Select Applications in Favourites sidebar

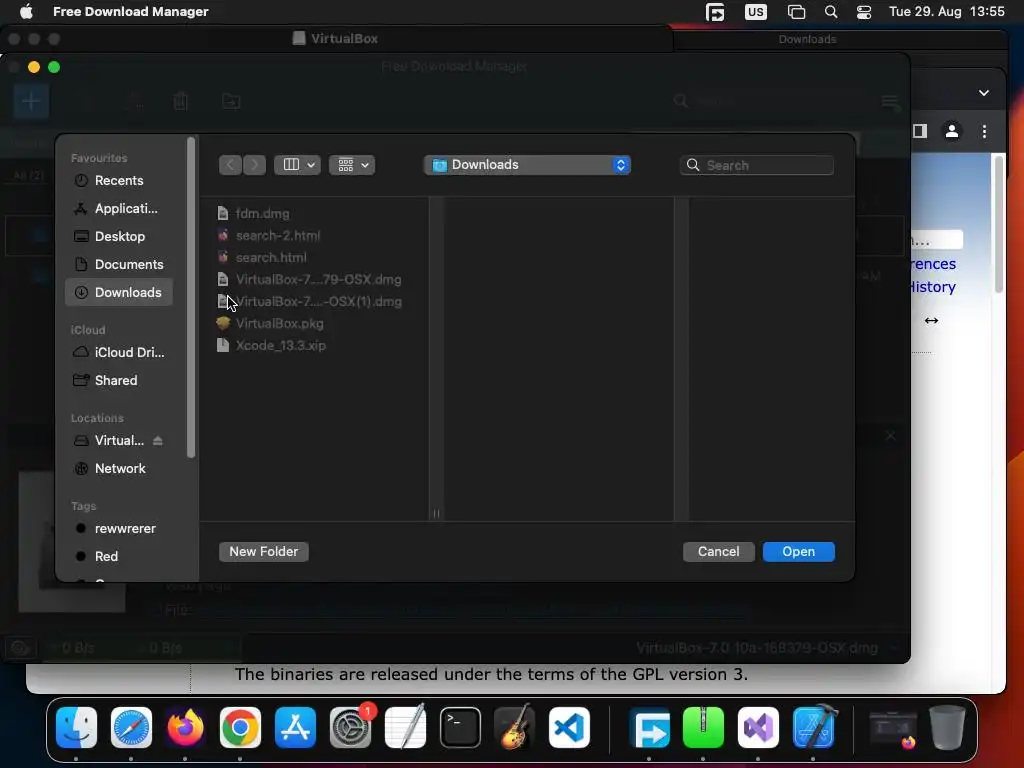pos(118,208)
